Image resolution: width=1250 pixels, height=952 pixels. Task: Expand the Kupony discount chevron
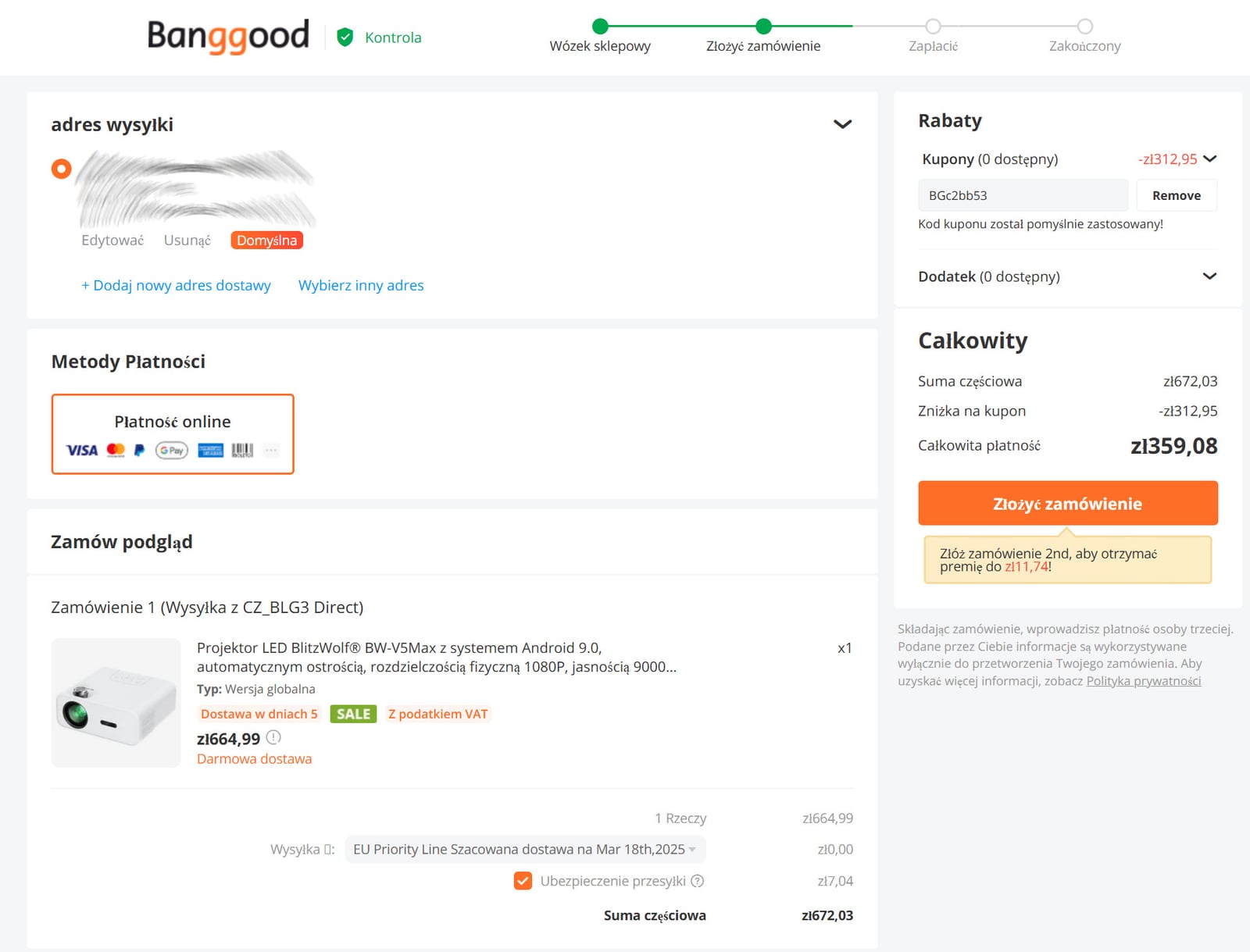coord(1210,159)
